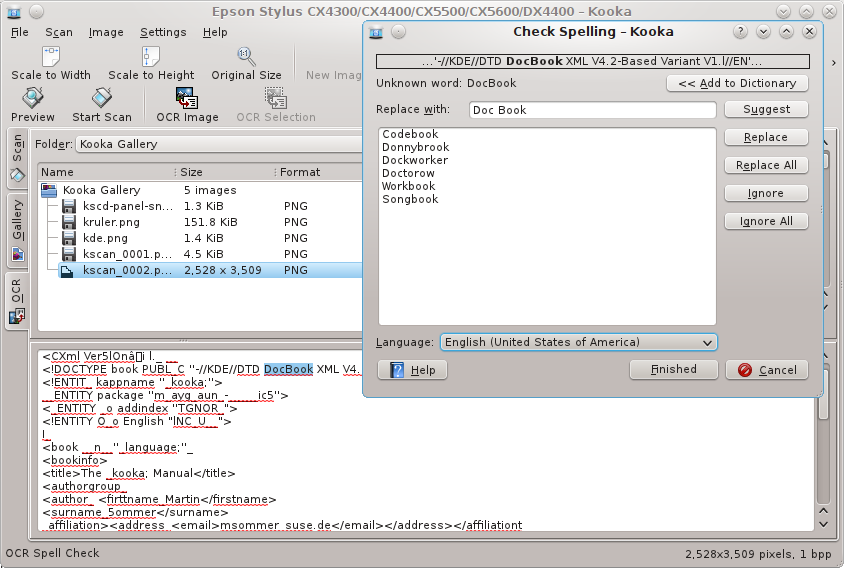
Task: Open the File menu
Action: click(x=20, y=32)
